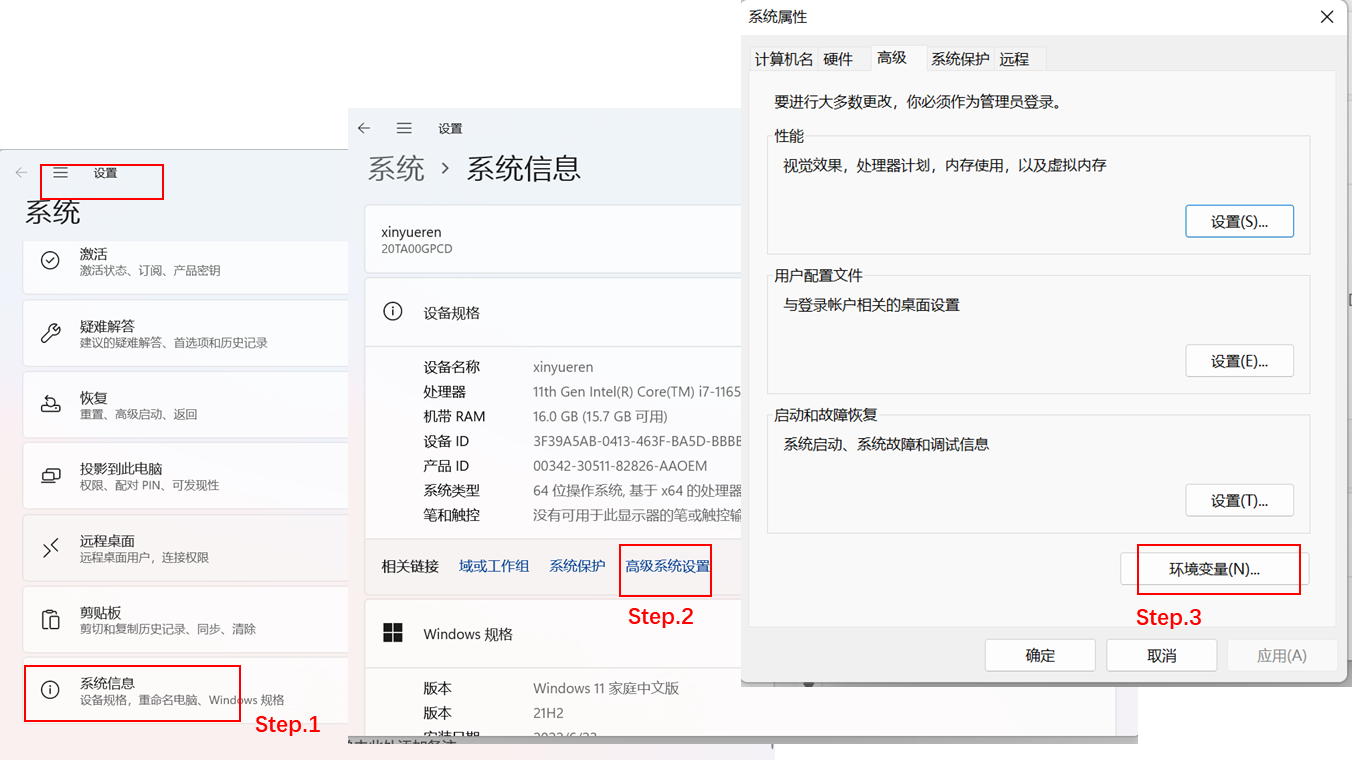Click 设置(T) under 启动和故障恢复
Image resolution: width=1352 pixels, height=760 pixels.
pos(1239,500)
